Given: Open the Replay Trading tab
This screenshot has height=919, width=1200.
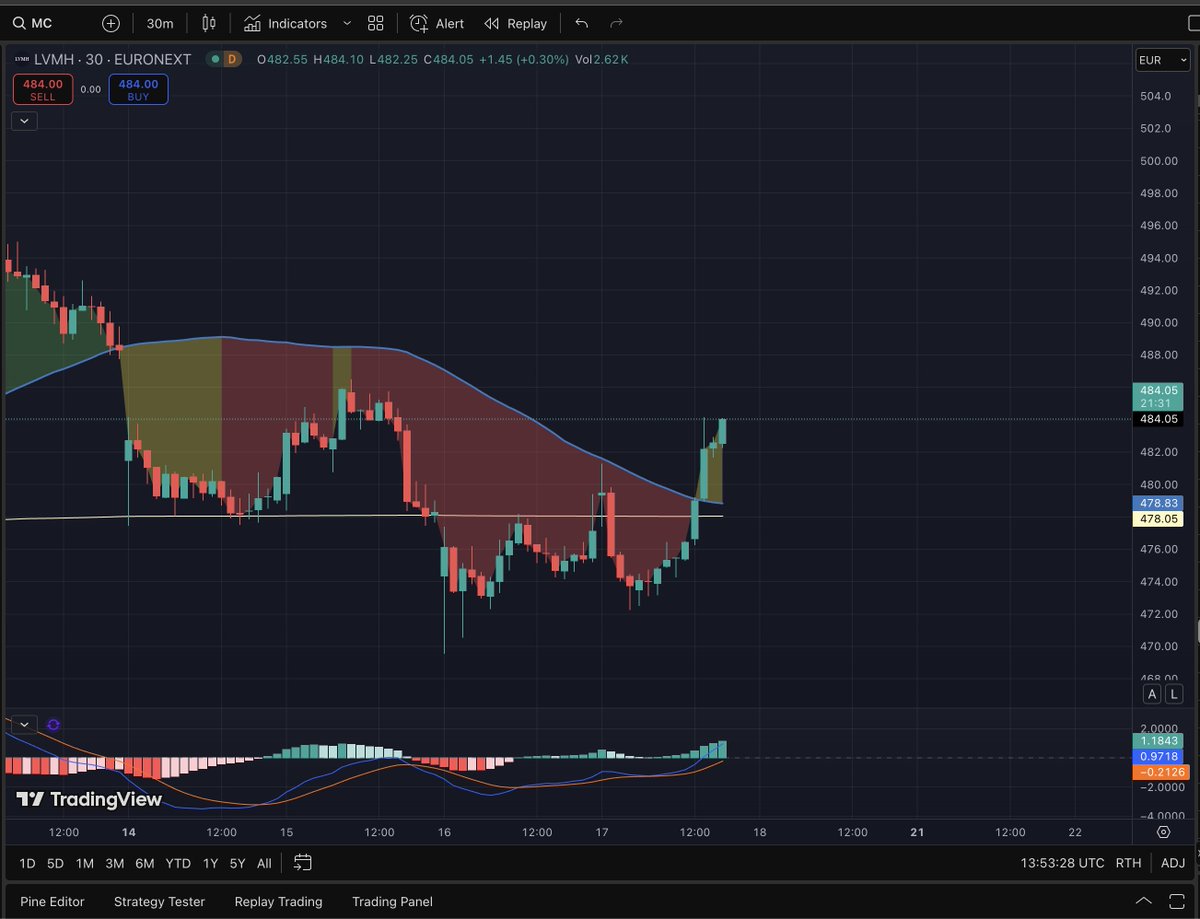Looking at the screenshot, I should 278,902.
